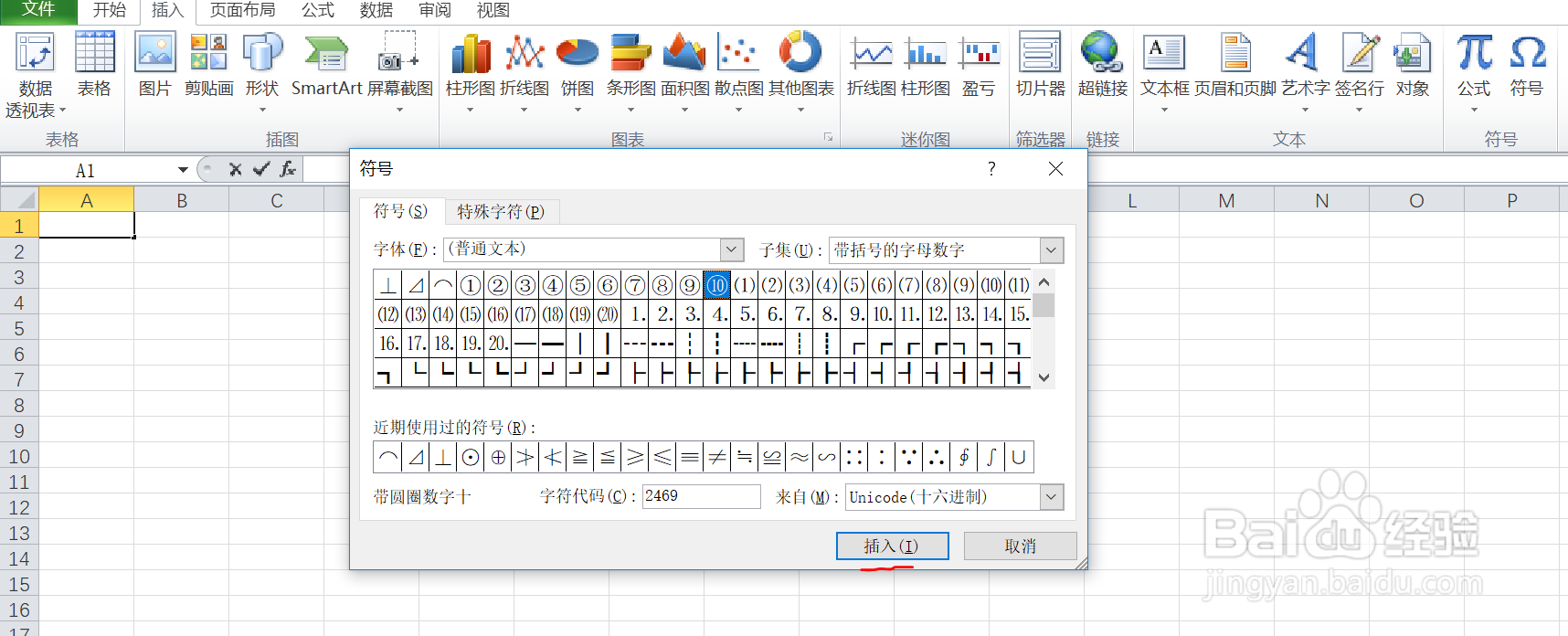Viewport: 1568px width, 636px height.
Task: Click the fx insert function icon
Action: tap(288, 169)
